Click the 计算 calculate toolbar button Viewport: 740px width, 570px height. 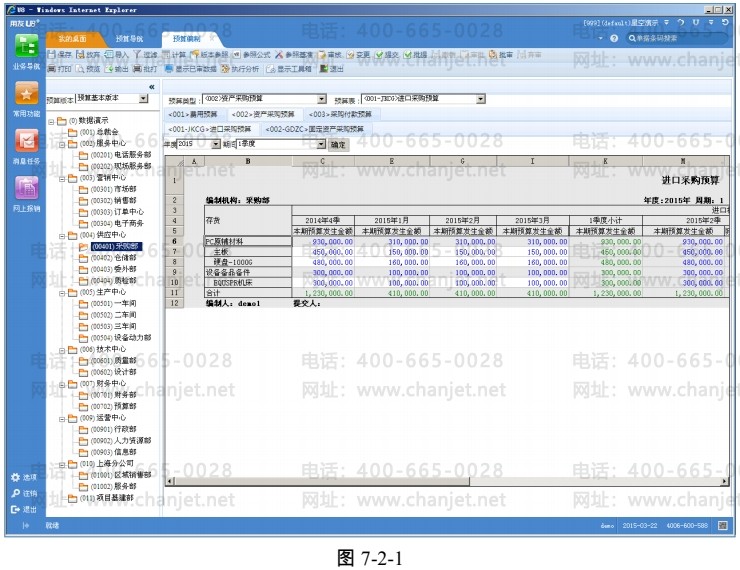pos(174,53)
